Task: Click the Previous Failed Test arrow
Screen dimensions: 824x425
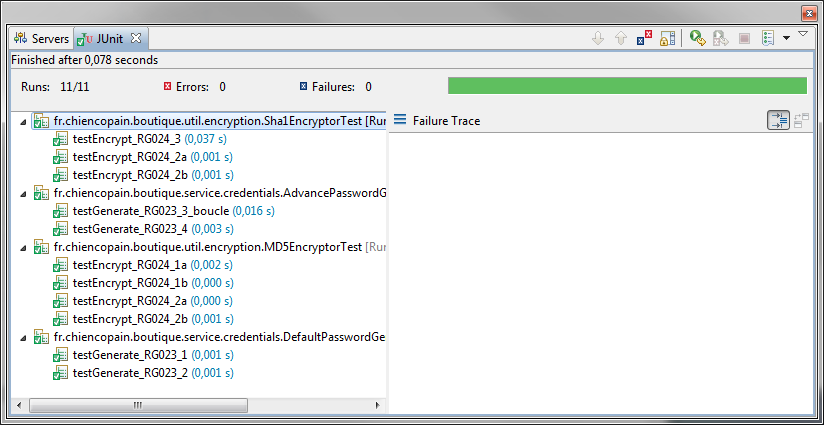Action: point(621,38)
